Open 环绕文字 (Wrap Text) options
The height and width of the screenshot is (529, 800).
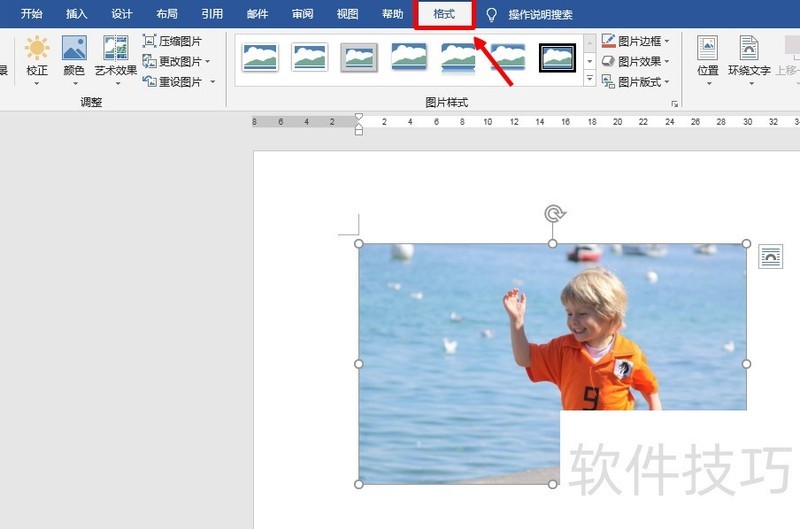click(x=749, y=58)
